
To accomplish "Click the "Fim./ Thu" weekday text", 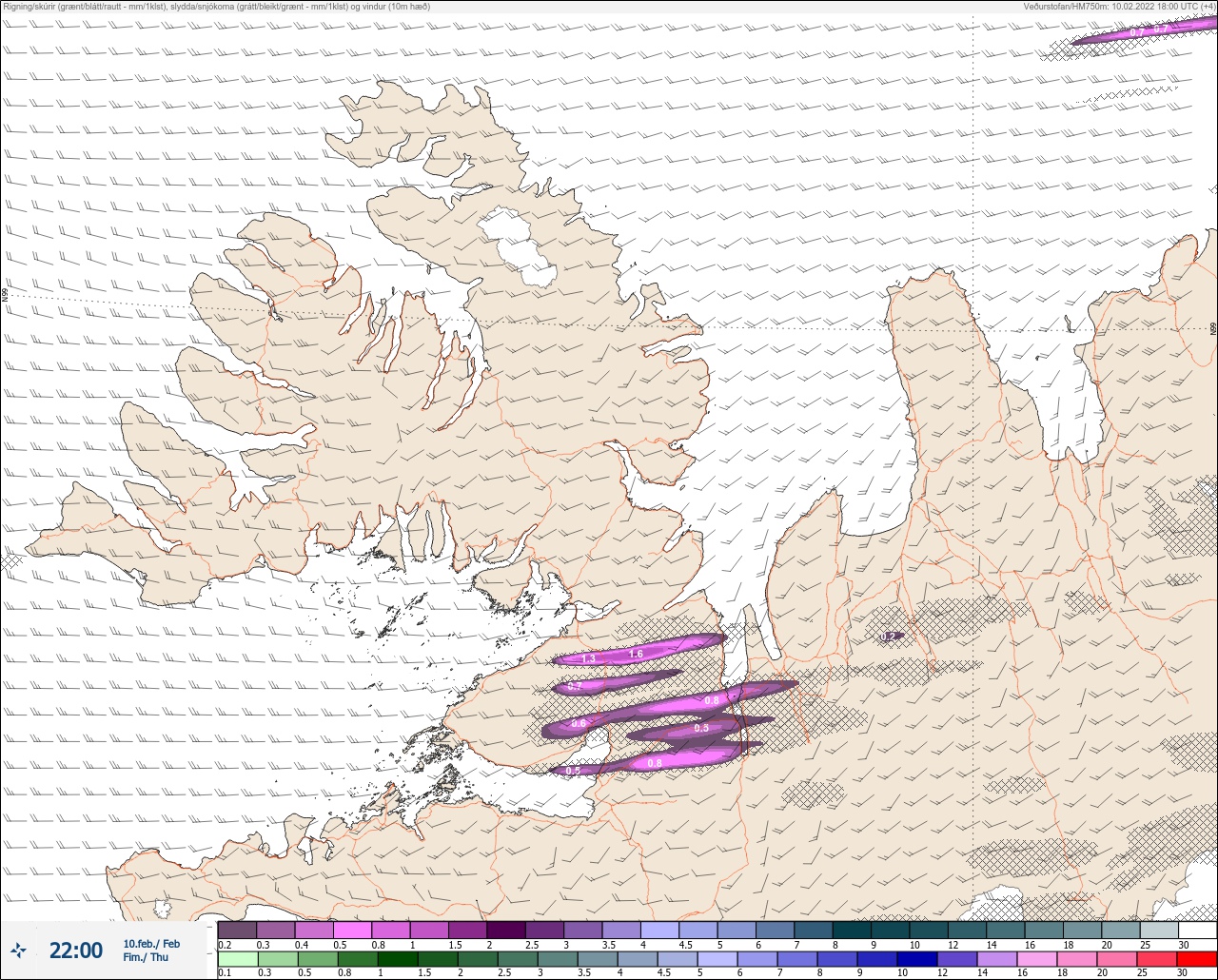I will [x=146, y=957].
